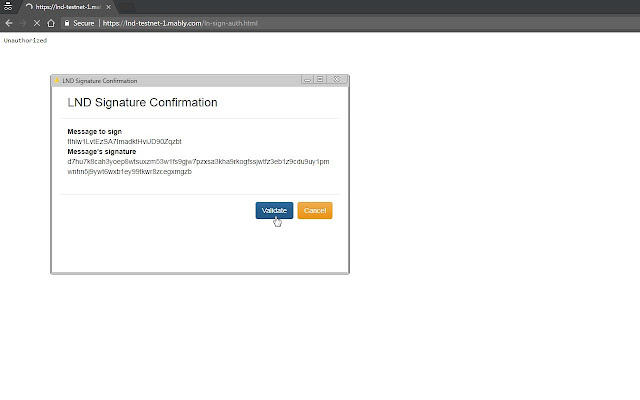The image size is (640, 400).
Task: Click the Secure padlock indicator
Action: [x=80, y=23]
